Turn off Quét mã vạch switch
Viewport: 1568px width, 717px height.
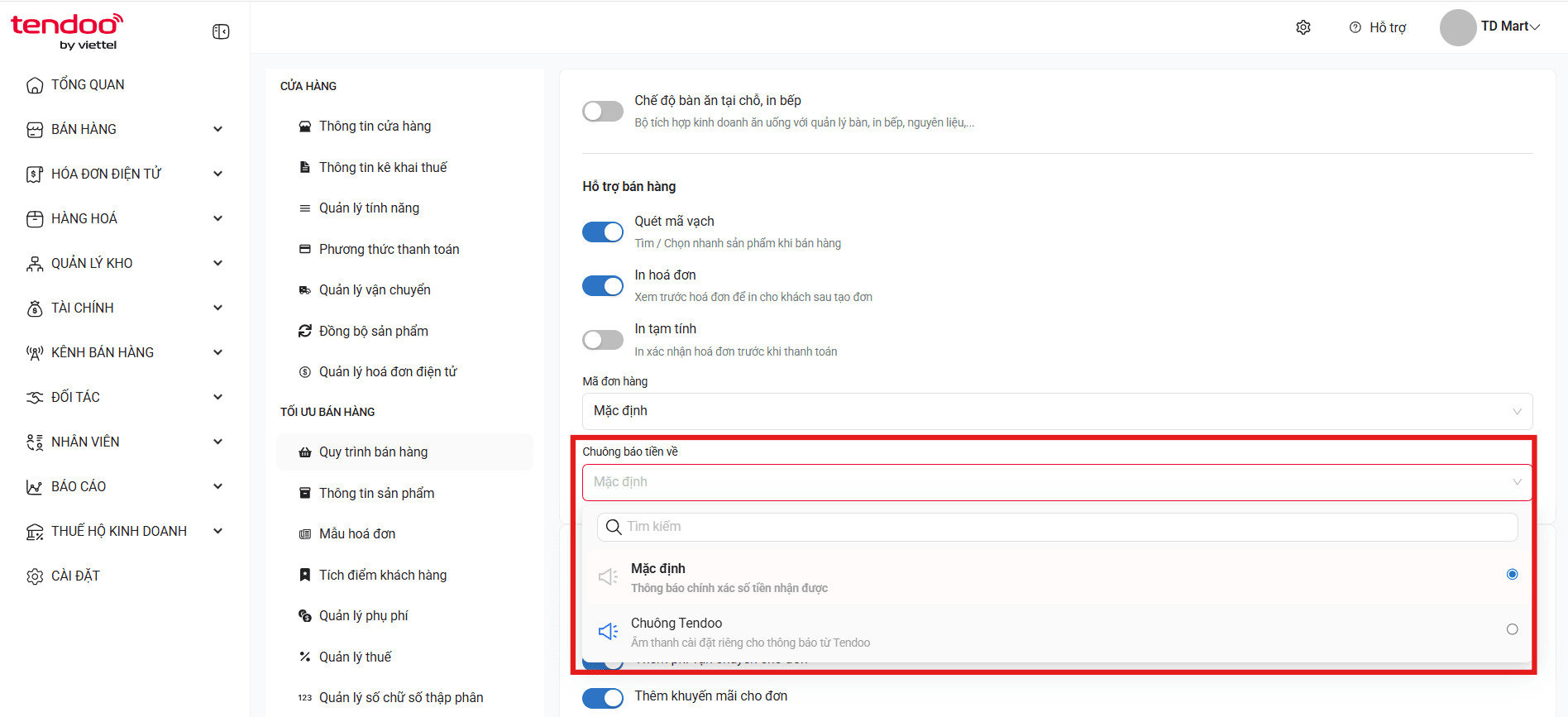tap(603, 232)
